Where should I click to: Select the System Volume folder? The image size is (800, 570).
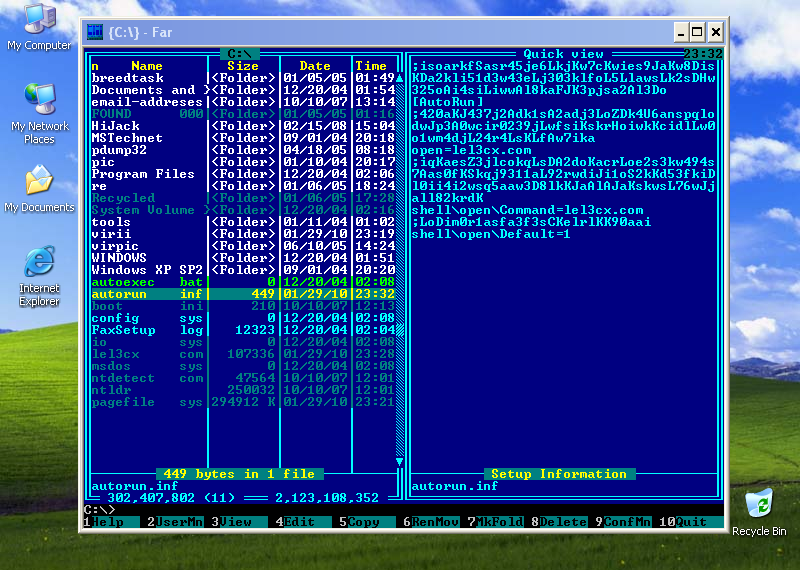coord(243,210)
